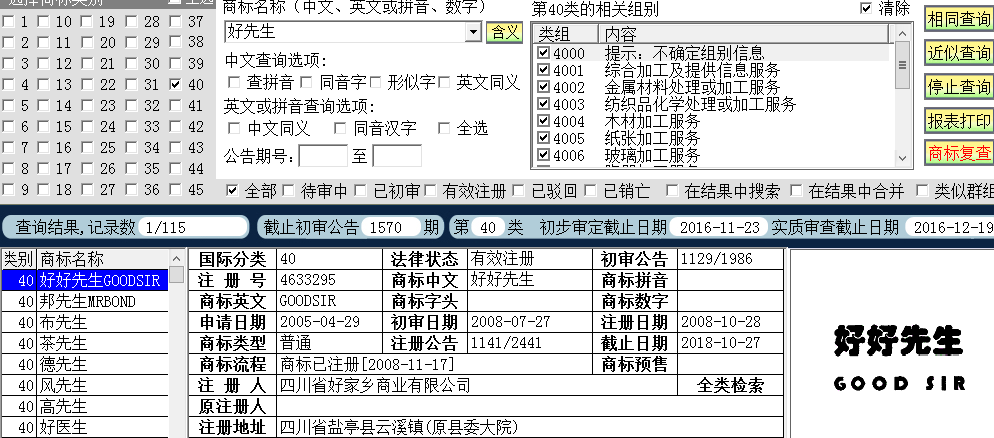Enable 同音字 query option
This screenshot has height=438, width=994.
pyautogui.click(x=307, y=82)
